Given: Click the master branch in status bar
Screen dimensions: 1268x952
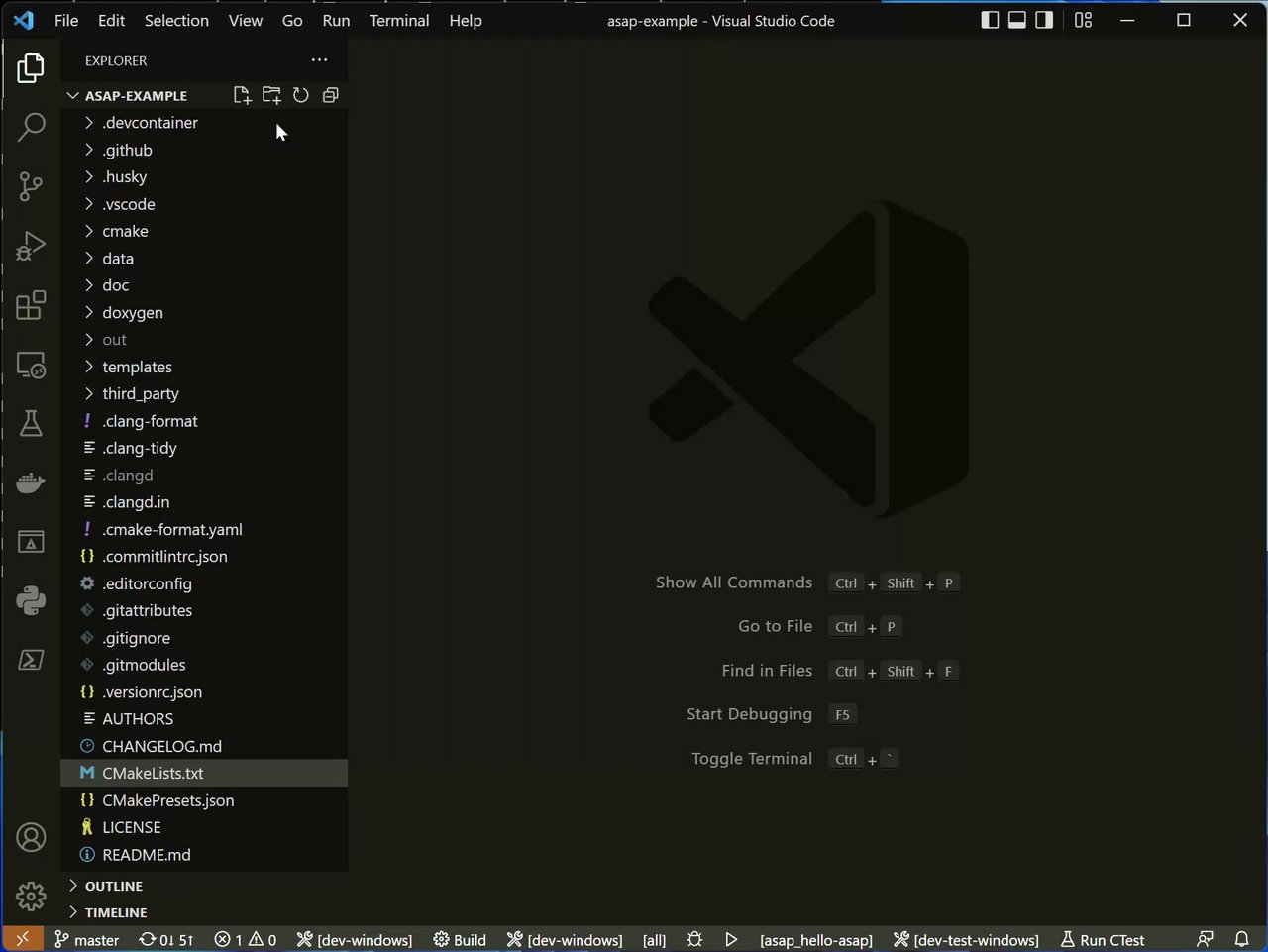Looking at the screenshot, I should point(87,939).
